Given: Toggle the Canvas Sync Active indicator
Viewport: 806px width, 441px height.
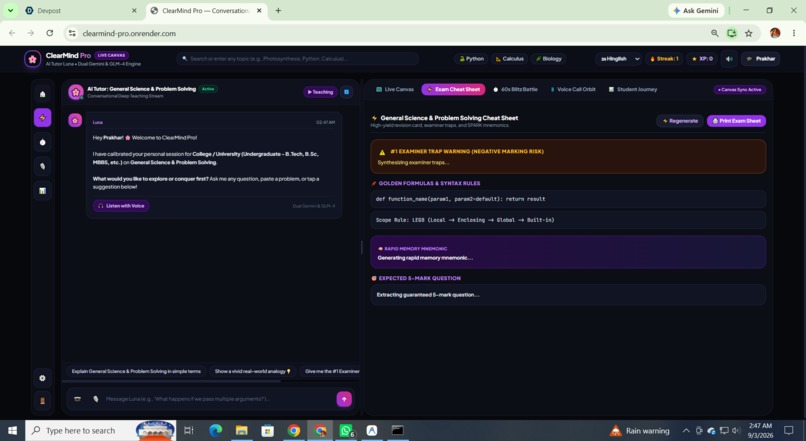Looking at the screenshot, I should pyautogui.click(x=740, y=89).
